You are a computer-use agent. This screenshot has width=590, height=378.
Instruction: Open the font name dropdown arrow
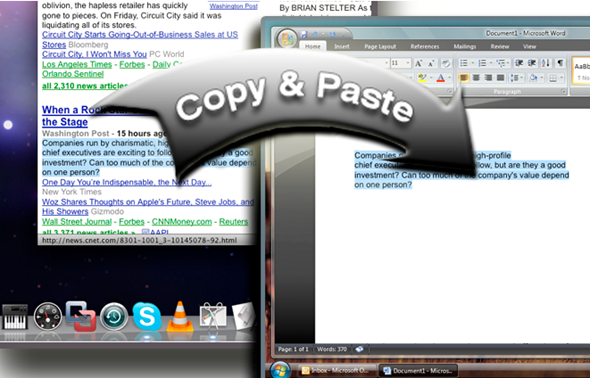pos(386,63)
